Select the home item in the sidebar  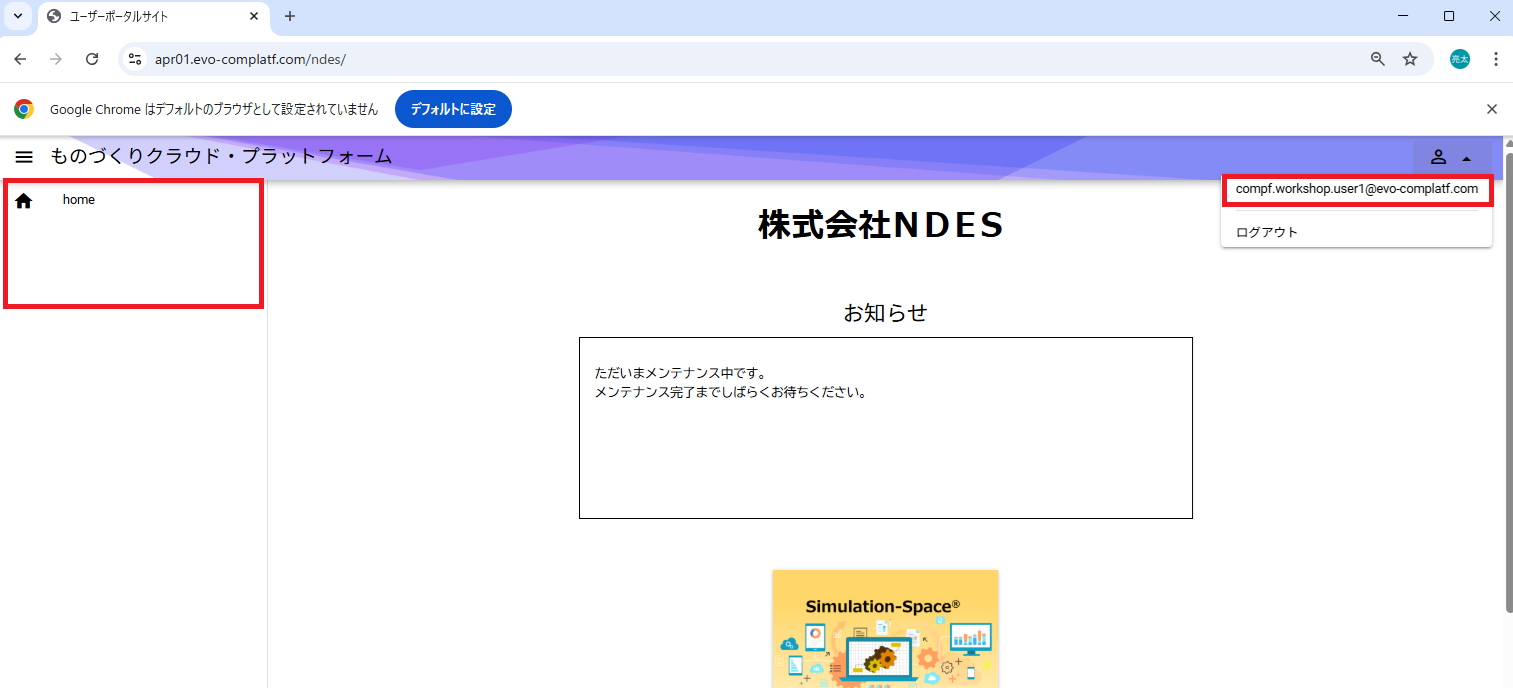click(x=79, y=200)
